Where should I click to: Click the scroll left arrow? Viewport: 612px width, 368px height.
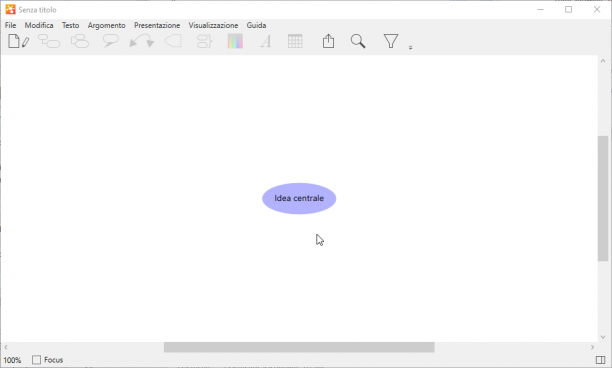6,347
